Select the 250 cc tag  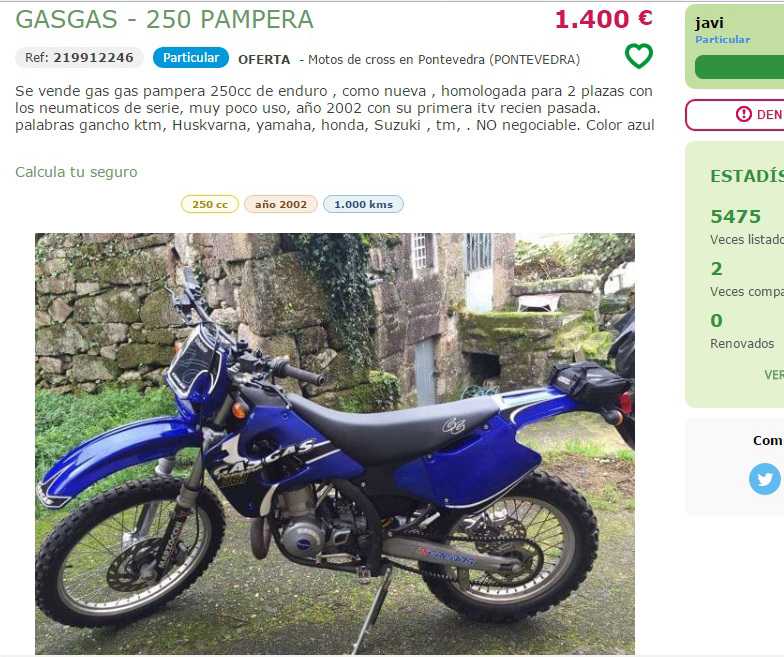(x=210, y=204)
